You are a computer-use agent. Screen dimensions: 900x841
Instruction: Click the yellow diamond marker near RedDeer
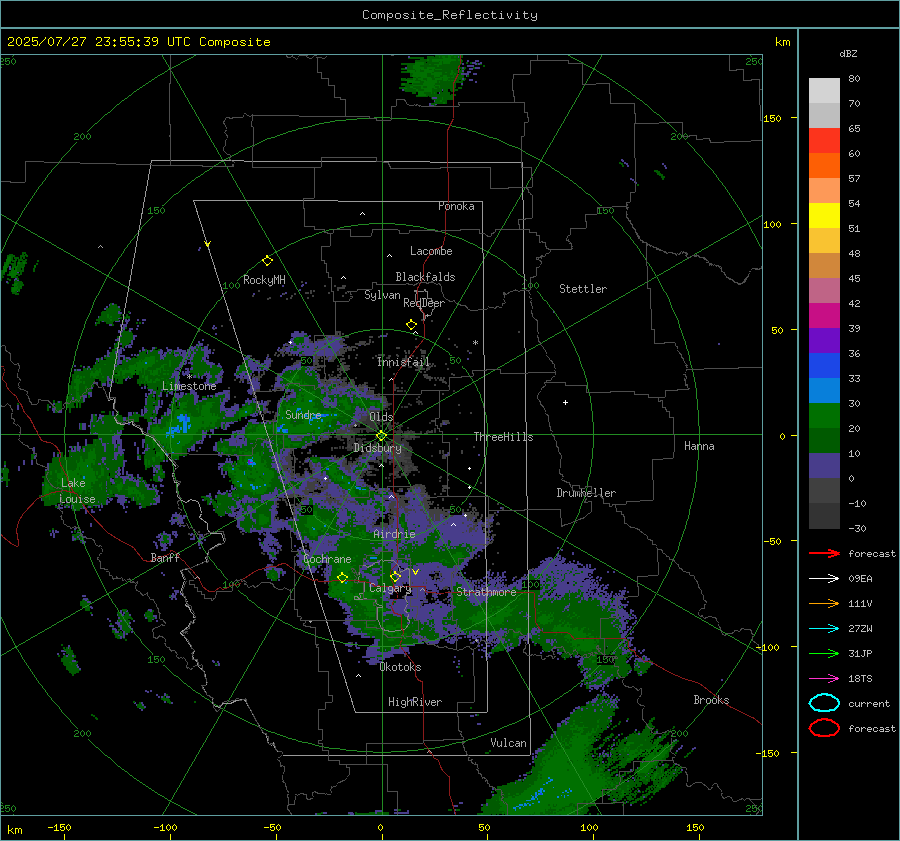click(411, 325)
